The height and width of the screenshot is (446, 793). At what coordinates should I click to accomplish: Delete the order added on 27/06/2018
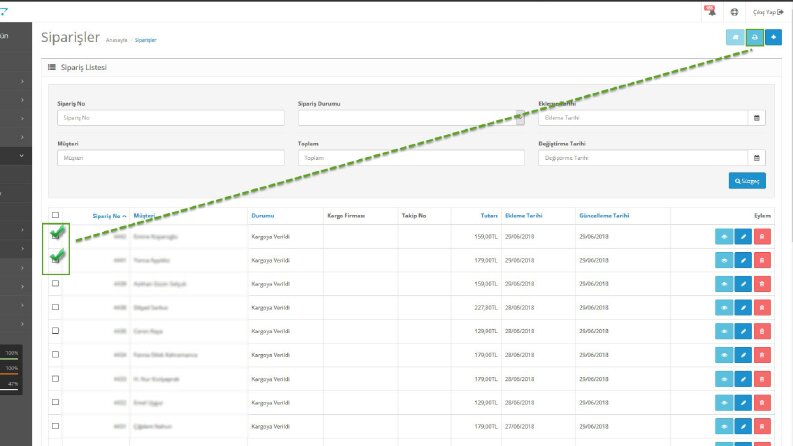pos(762,426)
